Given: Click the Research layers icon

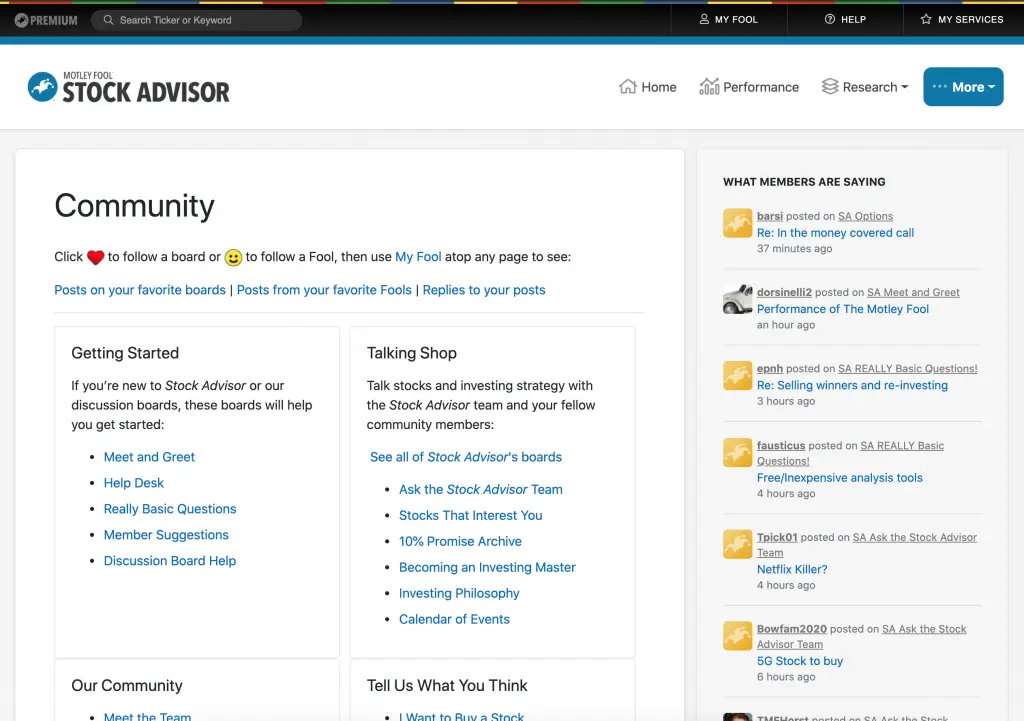Looking at the screenshot, I should 830,87.
